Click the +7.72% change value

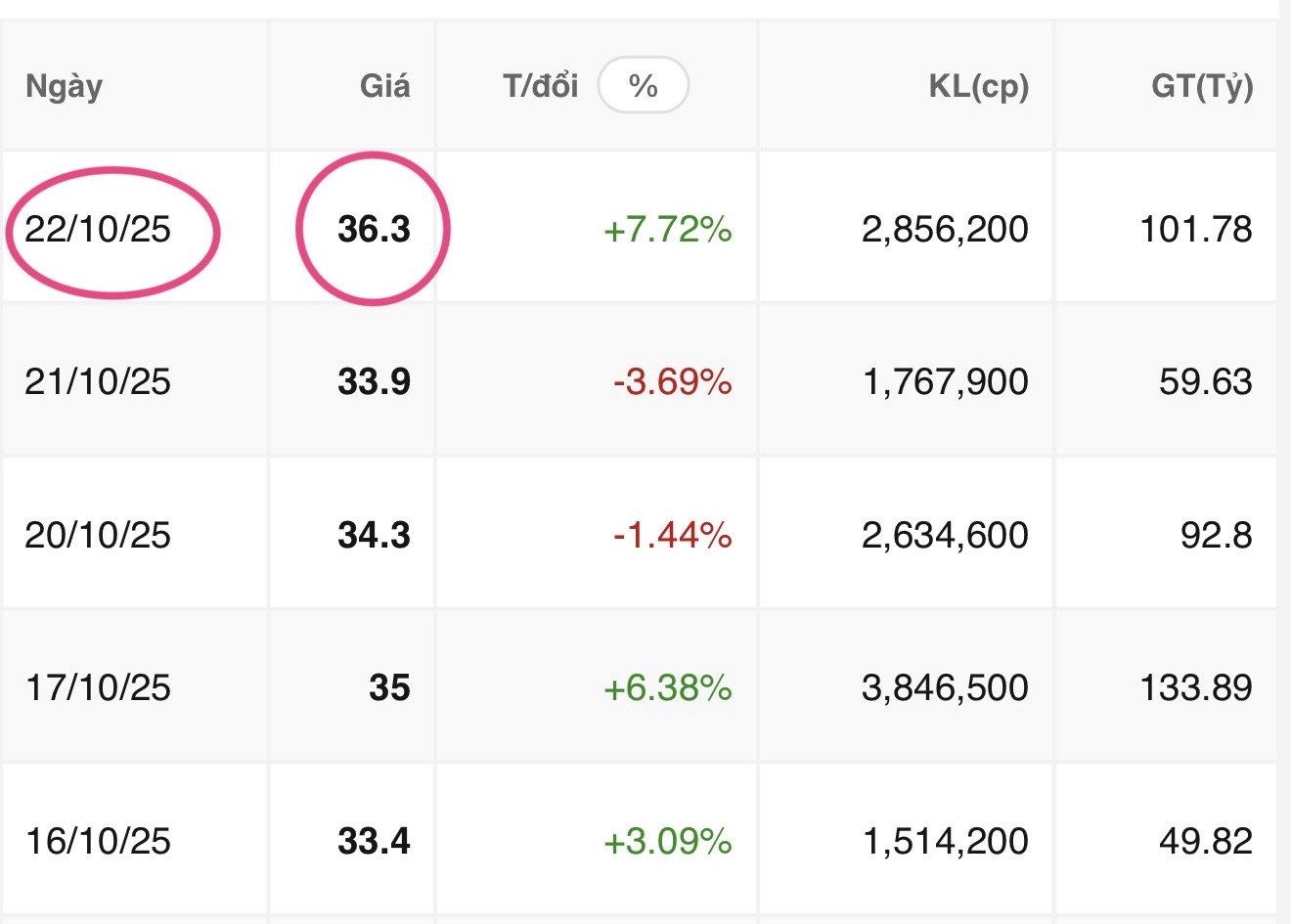click(668, 230)
